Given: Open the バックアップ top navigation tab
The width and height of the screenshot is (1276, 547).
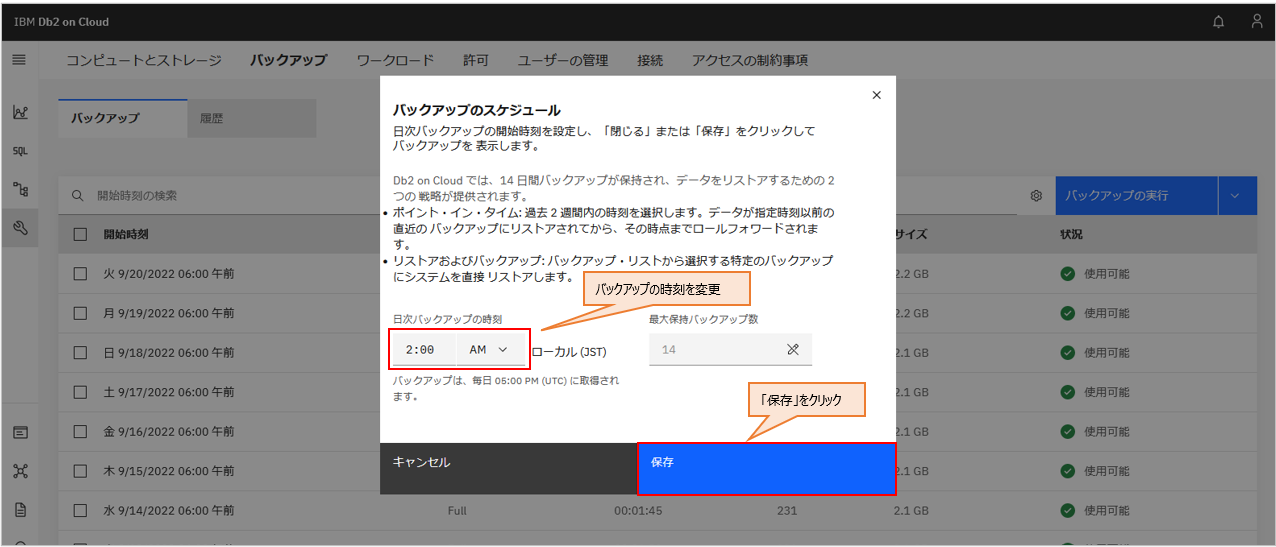Looking at the screenshot, I should 288,60.
